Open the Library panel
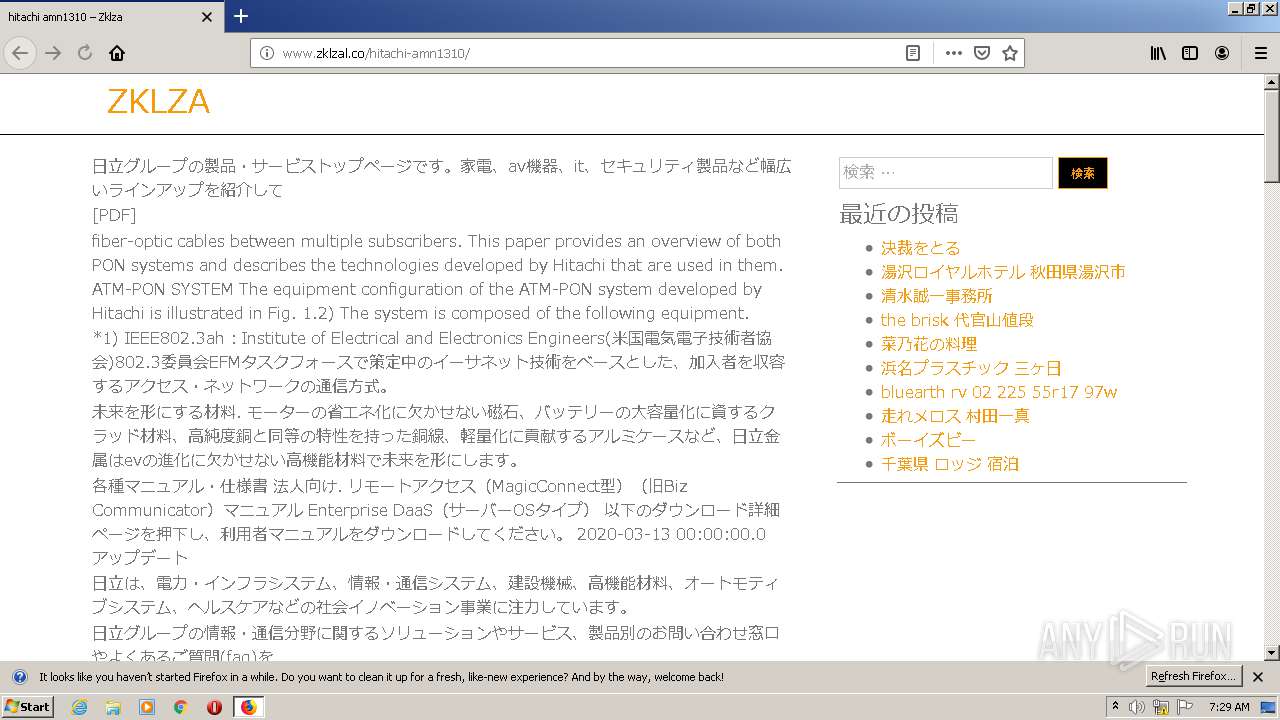 tap(1158, 53)
